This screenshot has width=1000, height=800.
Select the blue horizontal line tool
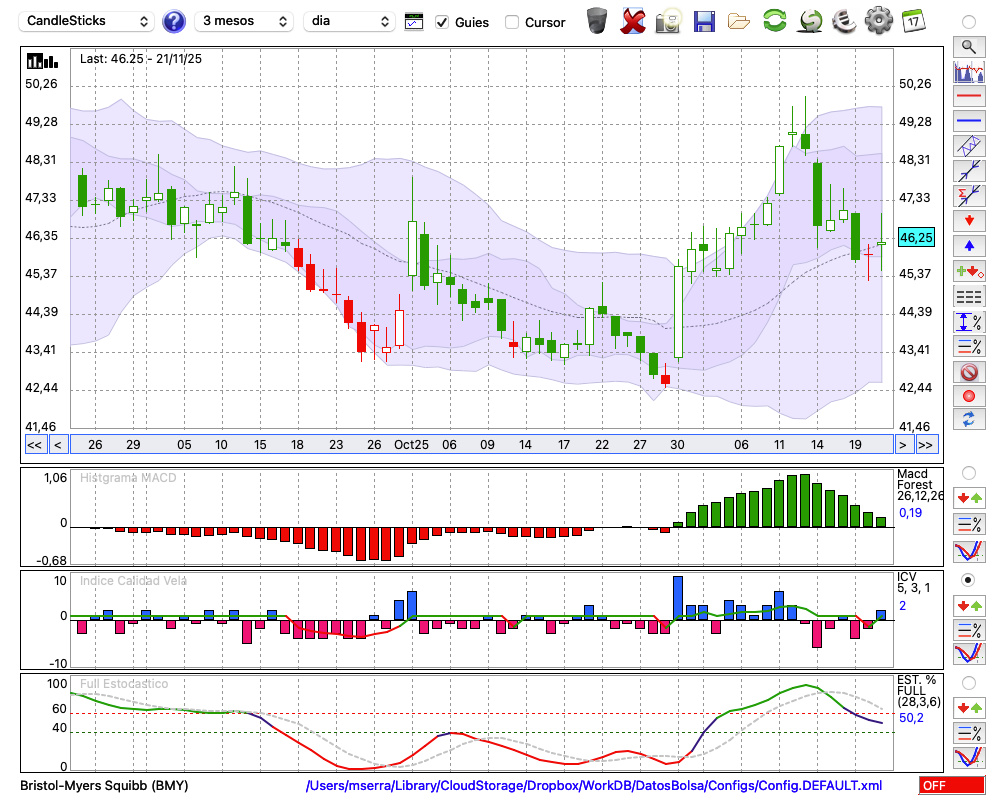(968, 121)
